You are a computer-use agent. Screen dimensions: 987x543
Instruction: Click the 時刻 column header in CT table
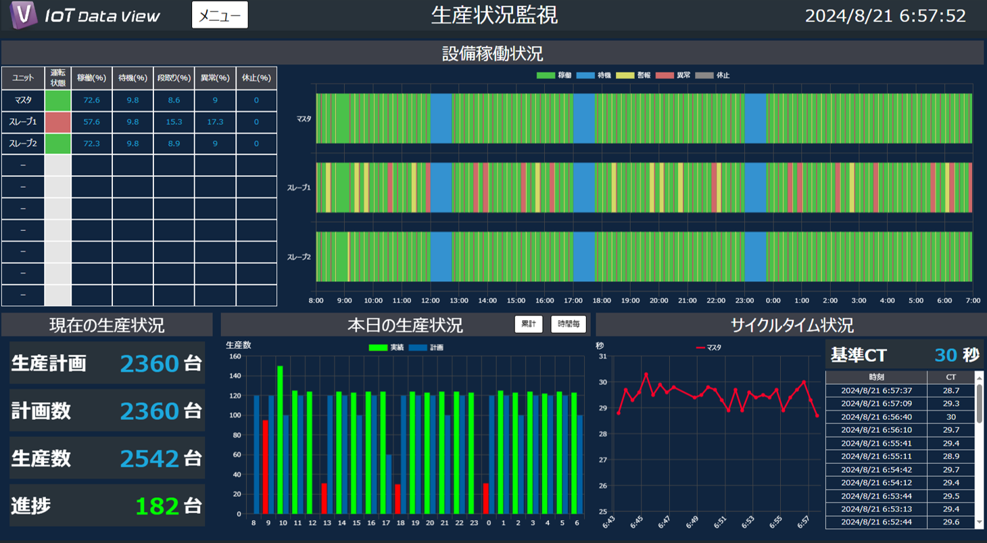click(x=875, y=377)
